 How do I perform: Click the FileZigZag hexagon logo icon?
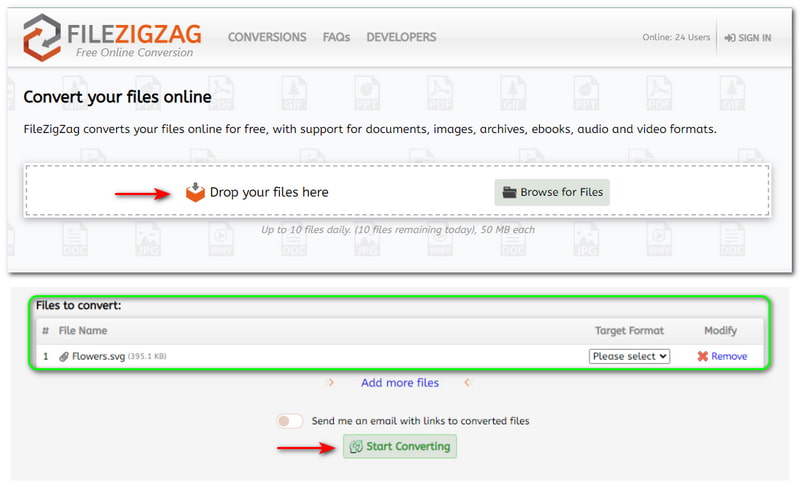pyautogui.click(x=42, y=38)
